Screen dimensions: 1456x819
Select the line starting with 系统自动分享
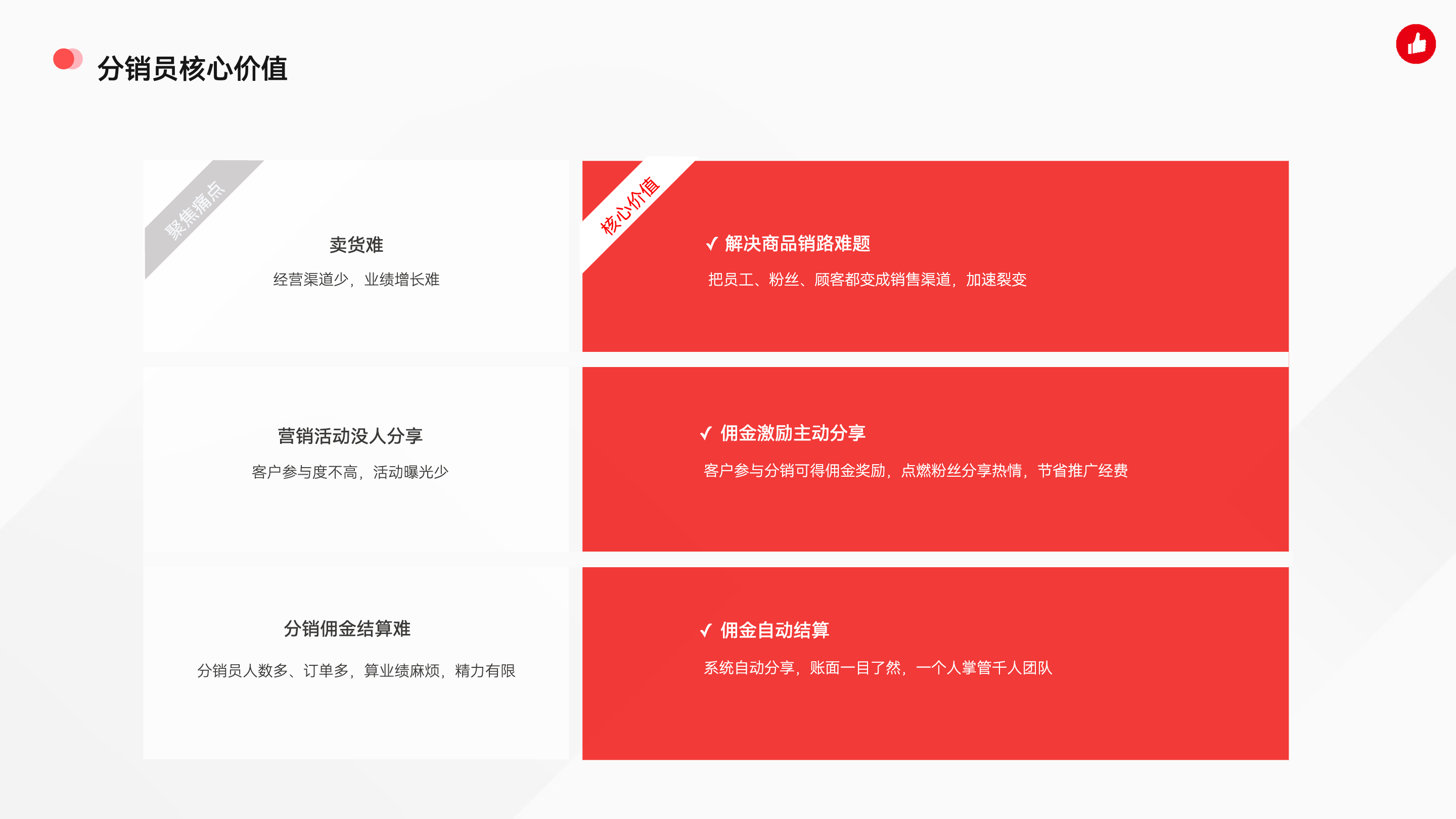(877, 668)
